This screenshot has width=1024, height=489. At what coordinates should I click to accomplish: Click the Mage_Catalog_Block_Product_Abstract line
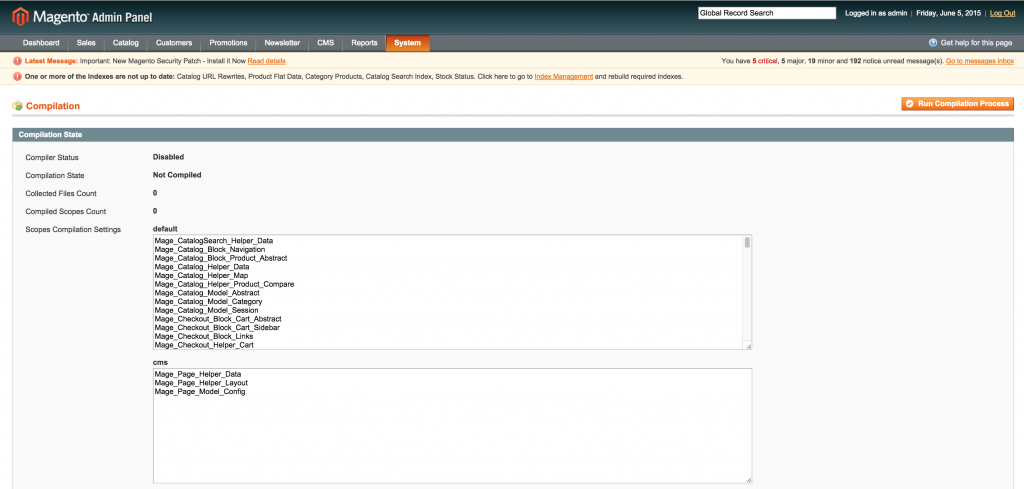[221, 258]
